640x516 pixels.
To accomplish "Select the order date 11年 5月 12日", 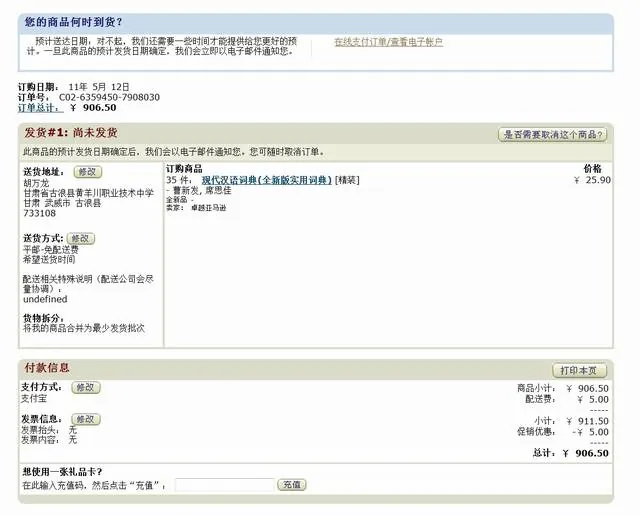I will click(x=99, y=87).
